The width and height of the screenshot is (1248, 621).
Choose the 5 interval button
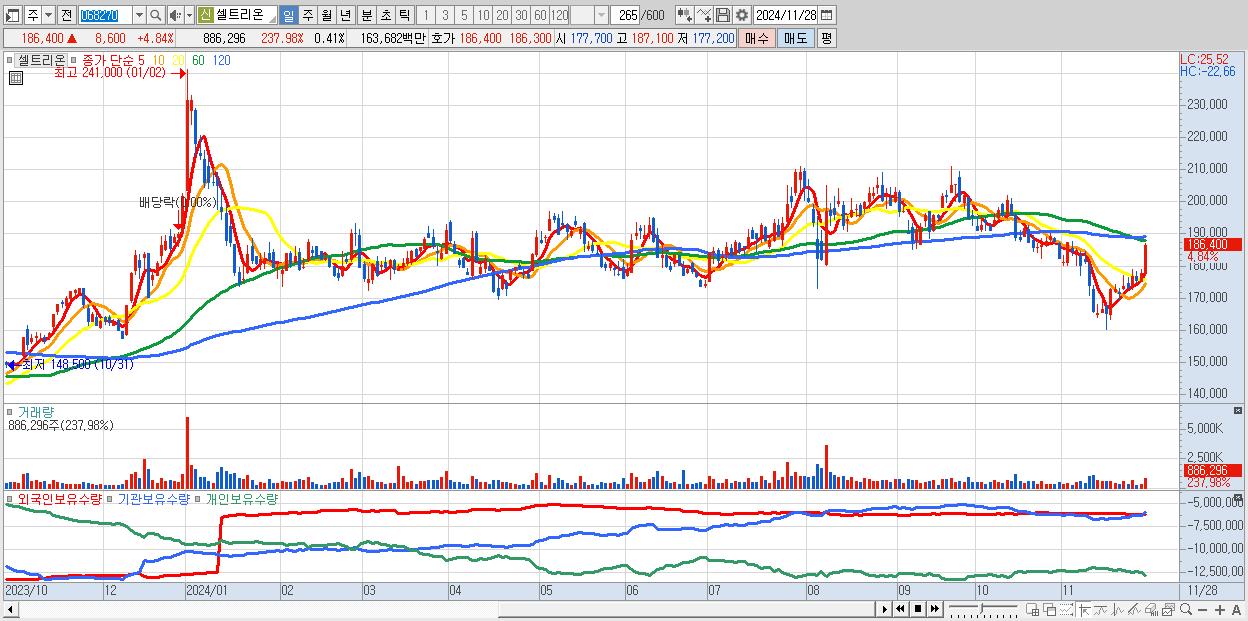point(464,16)
